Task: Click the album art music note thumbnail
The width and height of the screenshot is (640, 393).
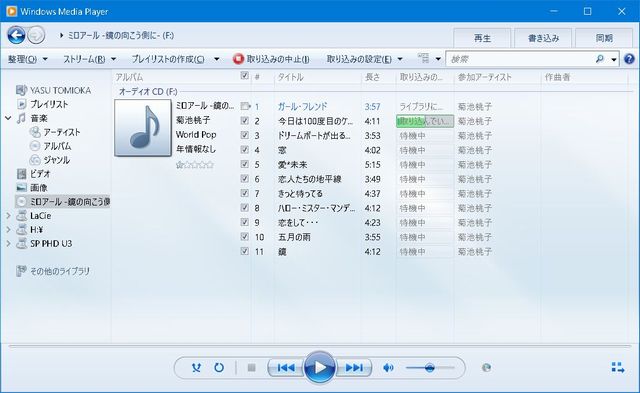Action: (143, 128)
